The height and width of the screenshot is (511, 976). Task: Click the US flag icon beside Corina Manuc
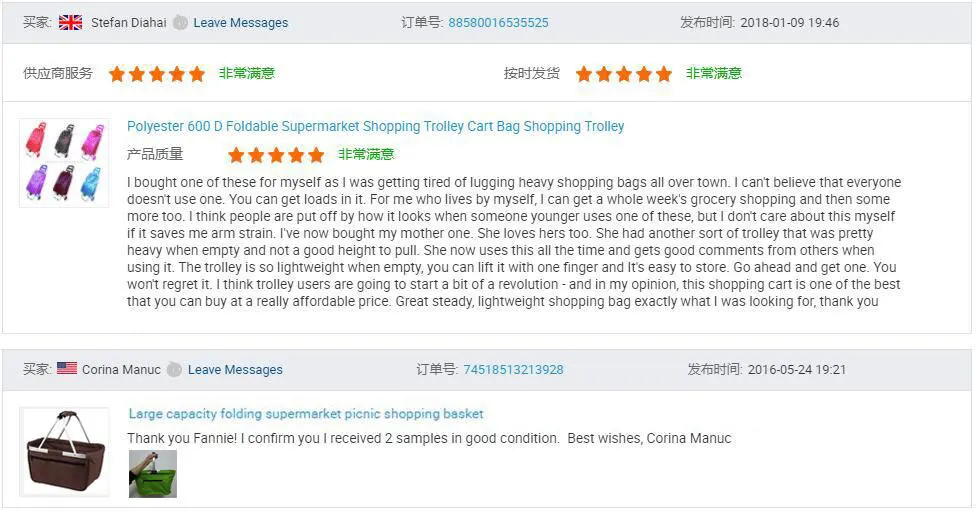(67, 369)
